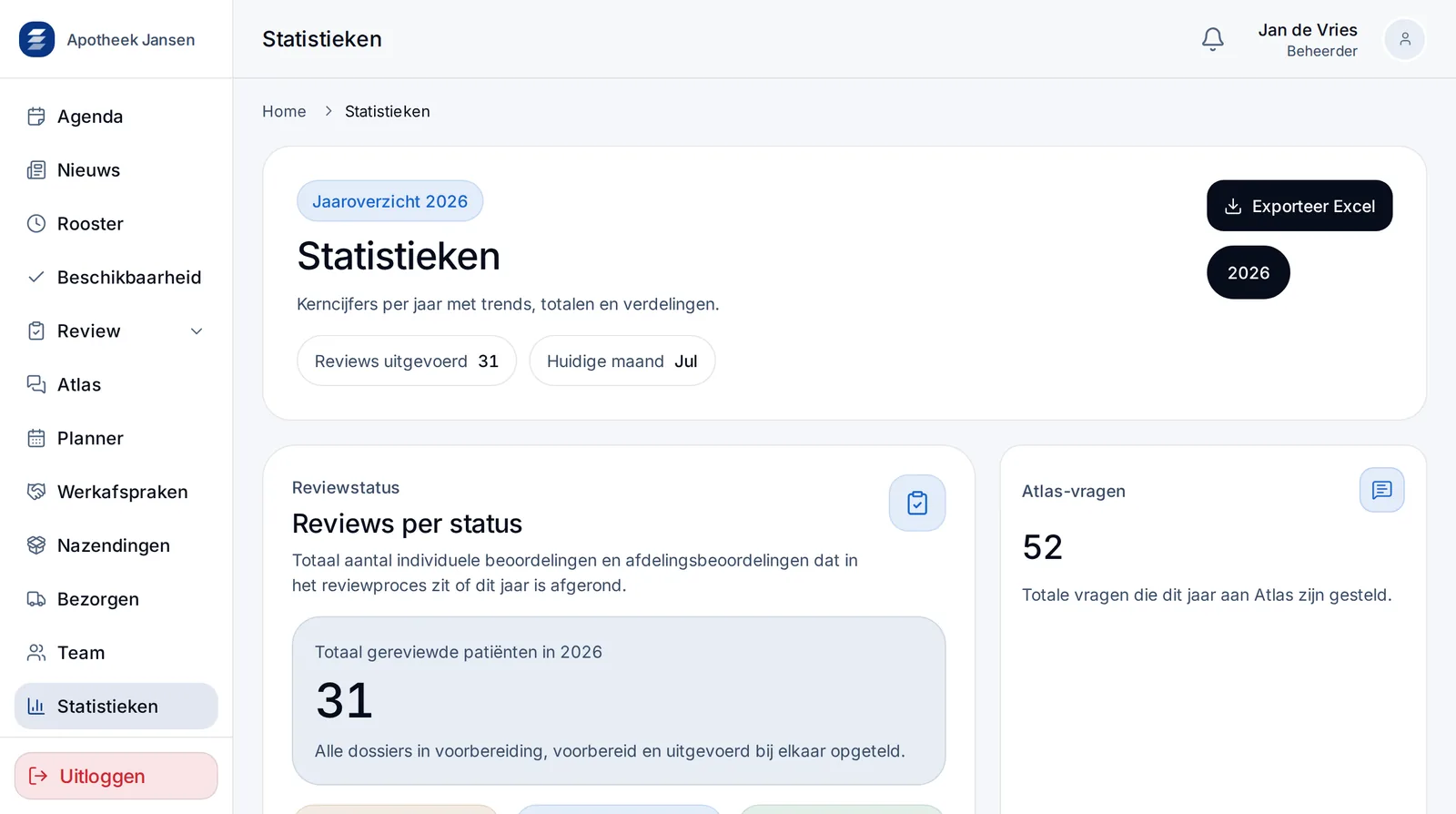Click the Nieuws newspaper icon
The image size is (1456, 814).
point(36,170)
